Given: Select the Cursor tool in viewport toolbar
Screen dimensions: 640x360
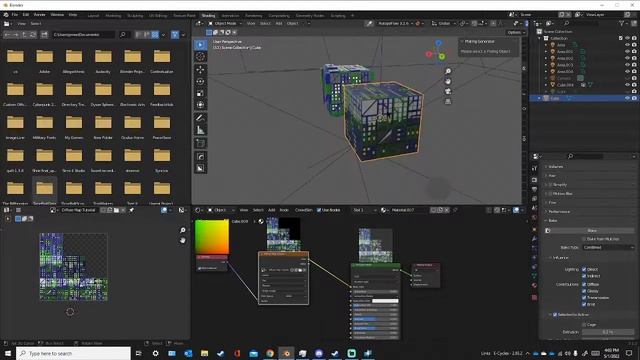Looking at the screenshot, I should (x=200, y=56).
